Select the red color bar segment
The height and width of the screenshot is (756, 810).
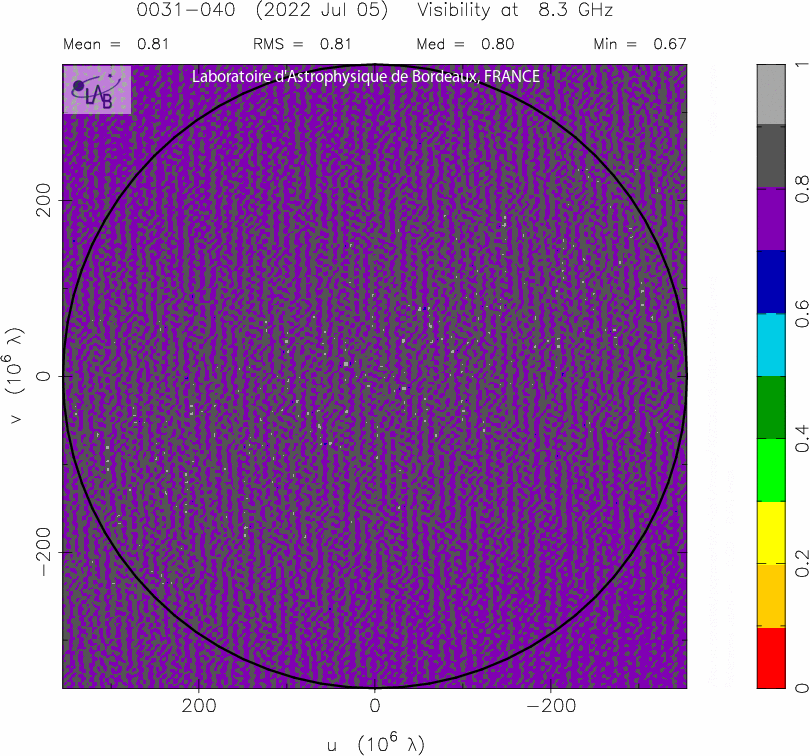click(x=771, y=657)
